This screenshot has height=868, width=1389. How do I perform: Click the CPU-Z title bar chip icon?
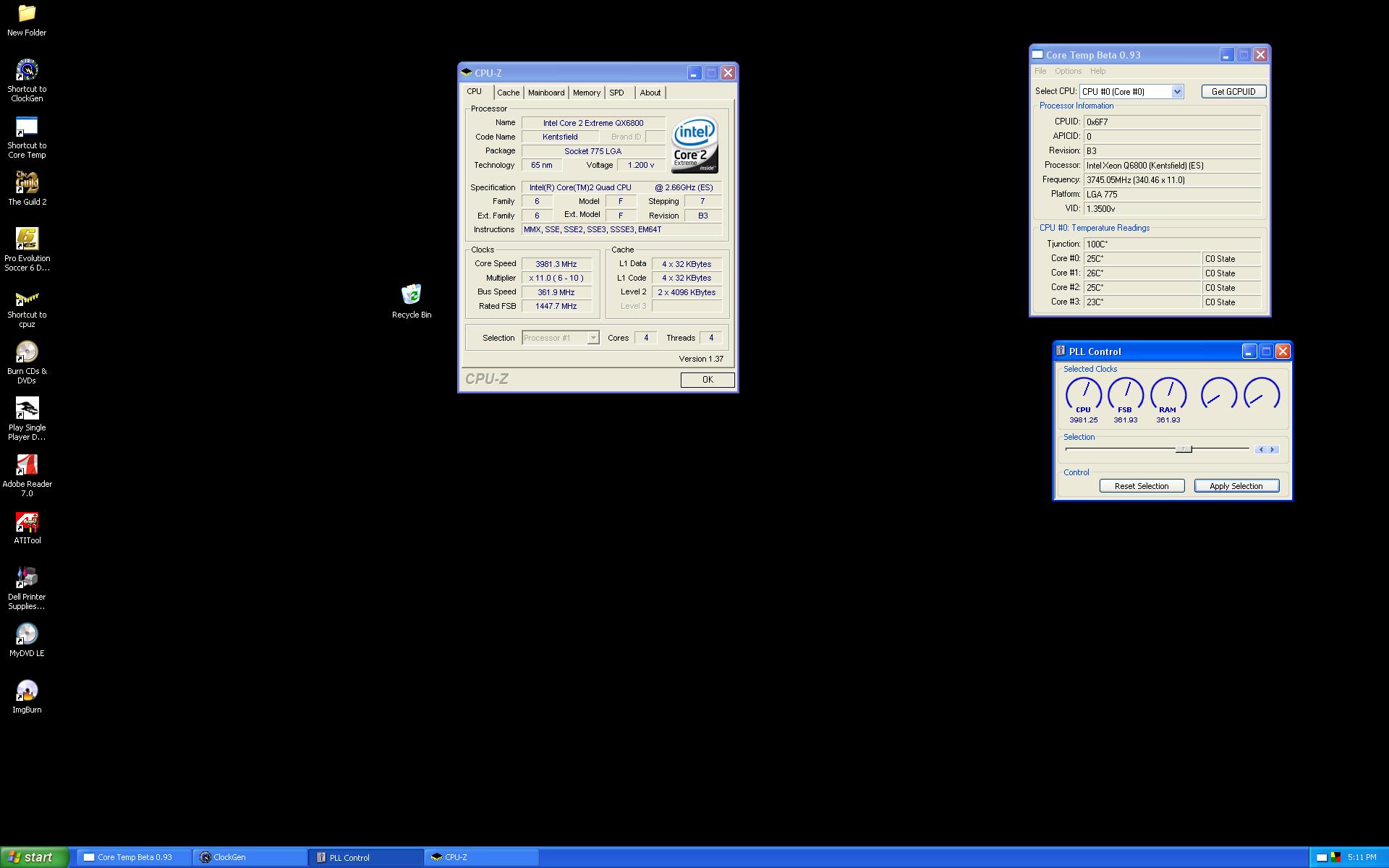click(467, 72)
